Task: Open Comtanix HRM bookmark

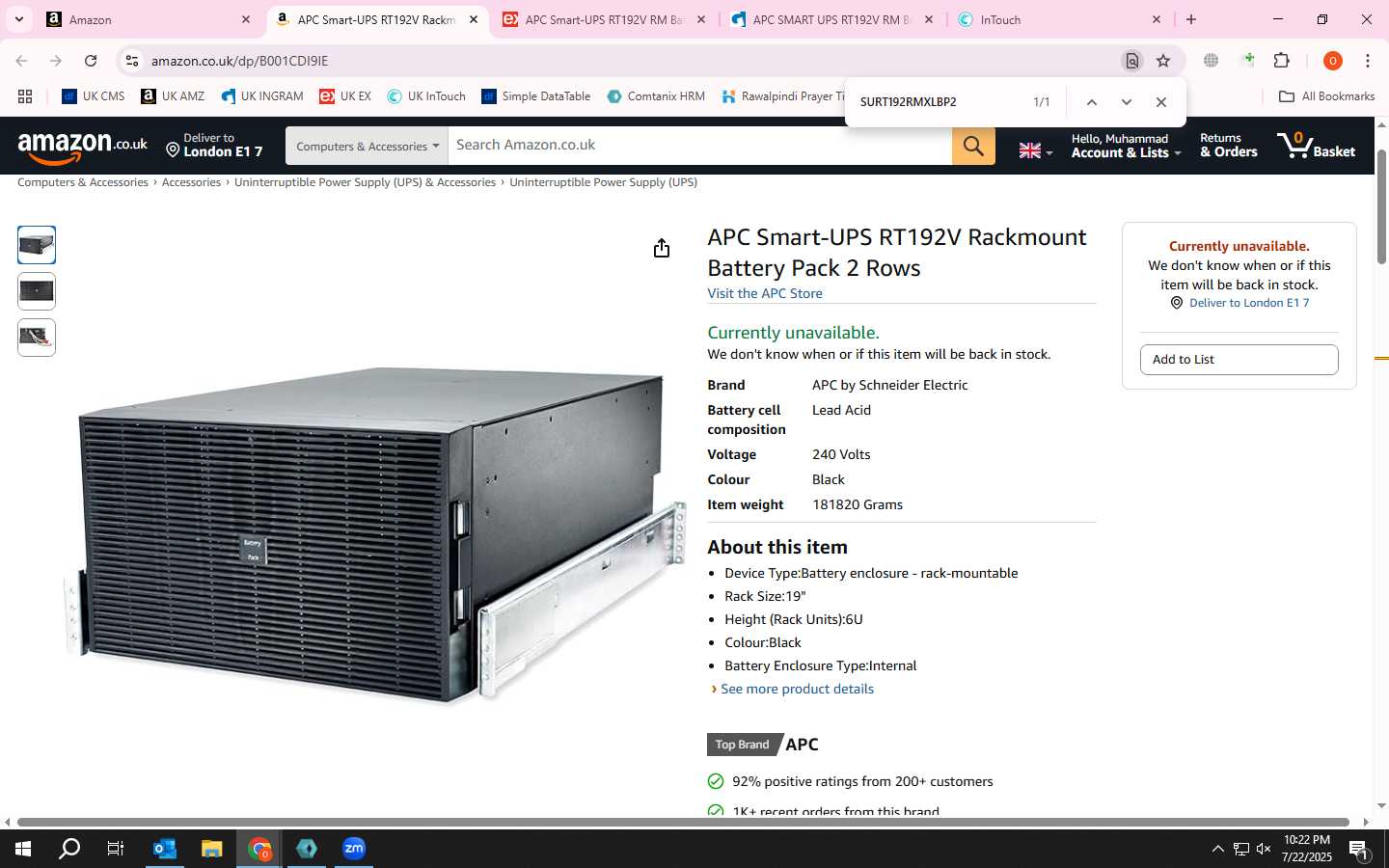Action: (x=656, y=96)
